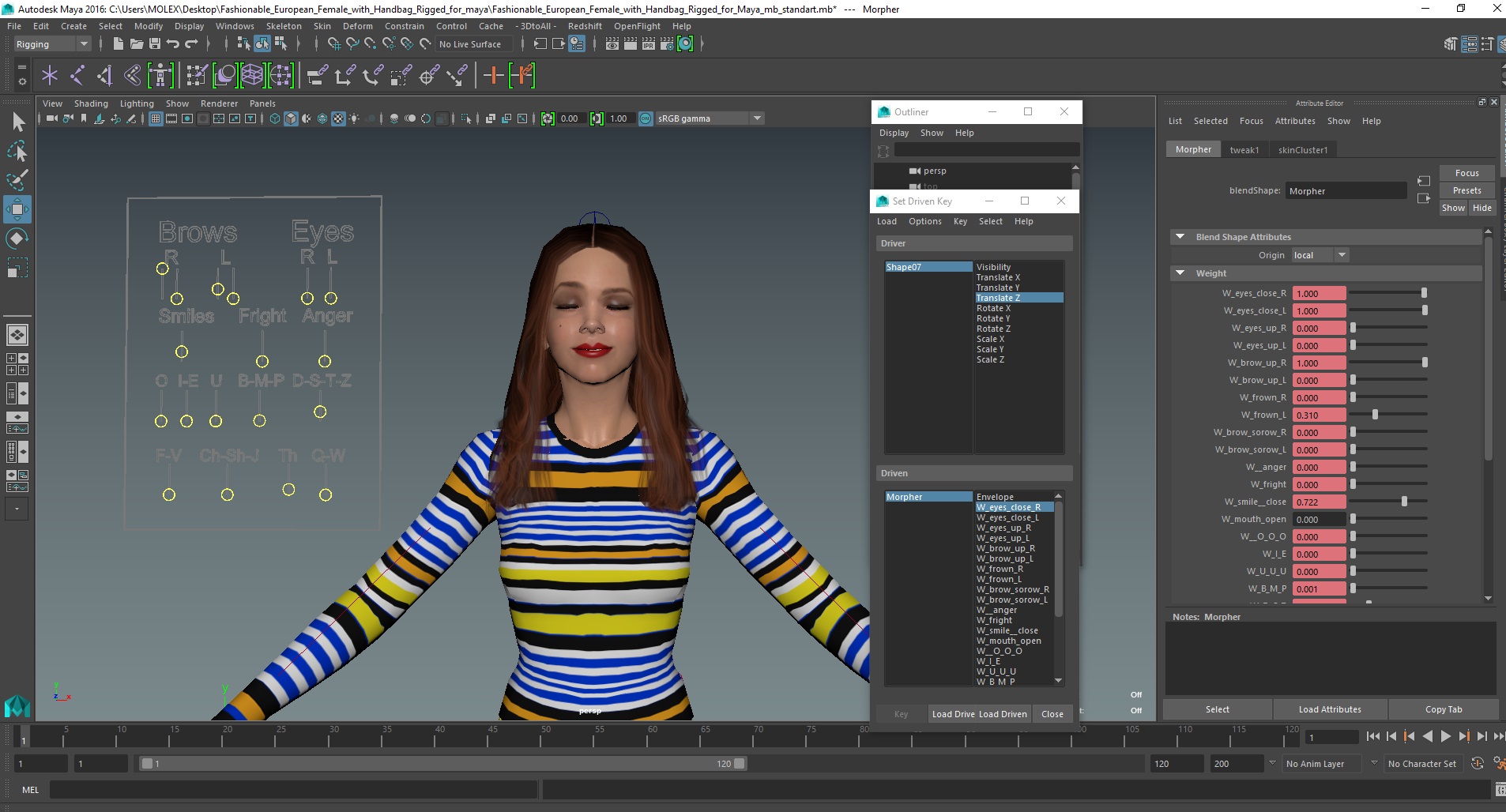
Task: Open Options menu in Set Driven Key
Action: click(x=924, y=221)
